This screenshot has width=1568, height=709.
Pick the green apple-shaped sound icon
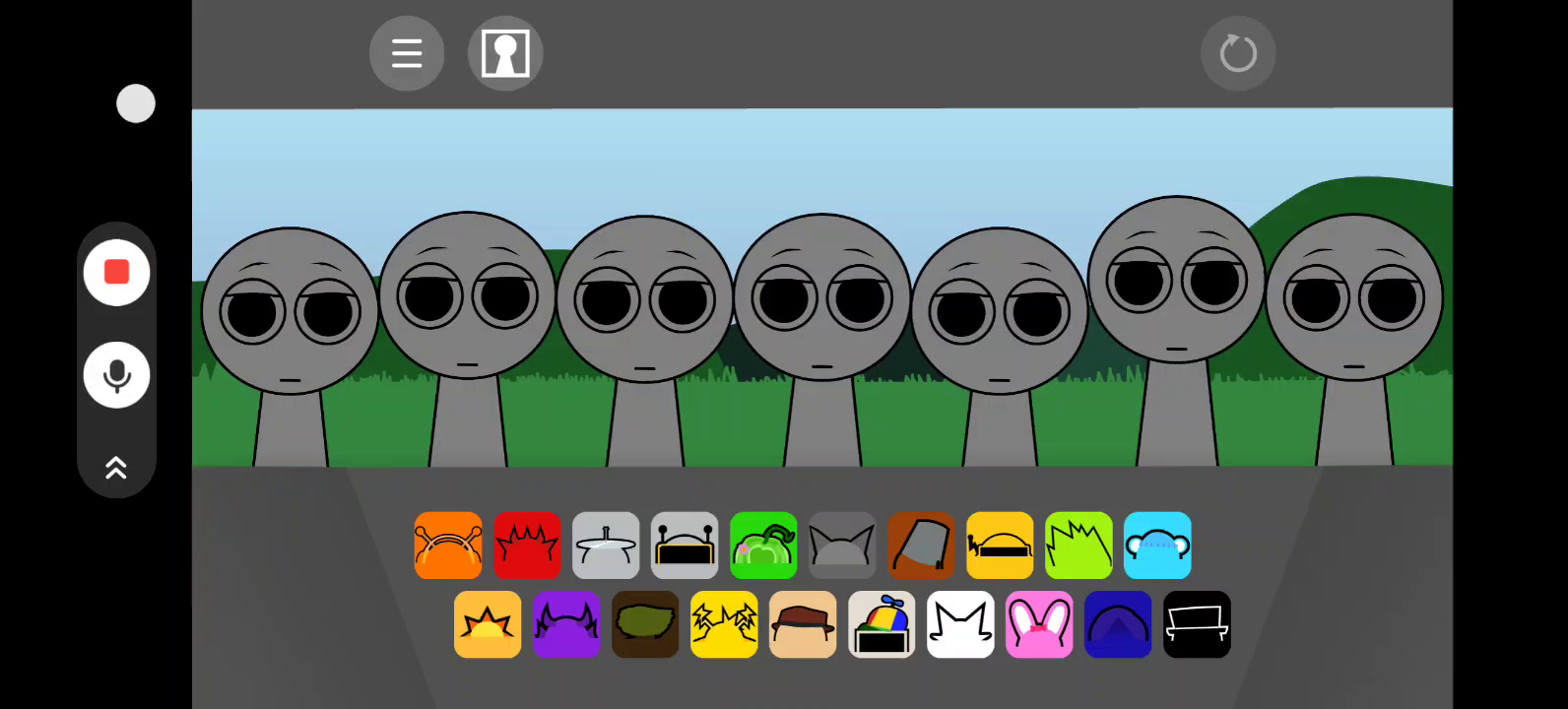tap(763, 546)
